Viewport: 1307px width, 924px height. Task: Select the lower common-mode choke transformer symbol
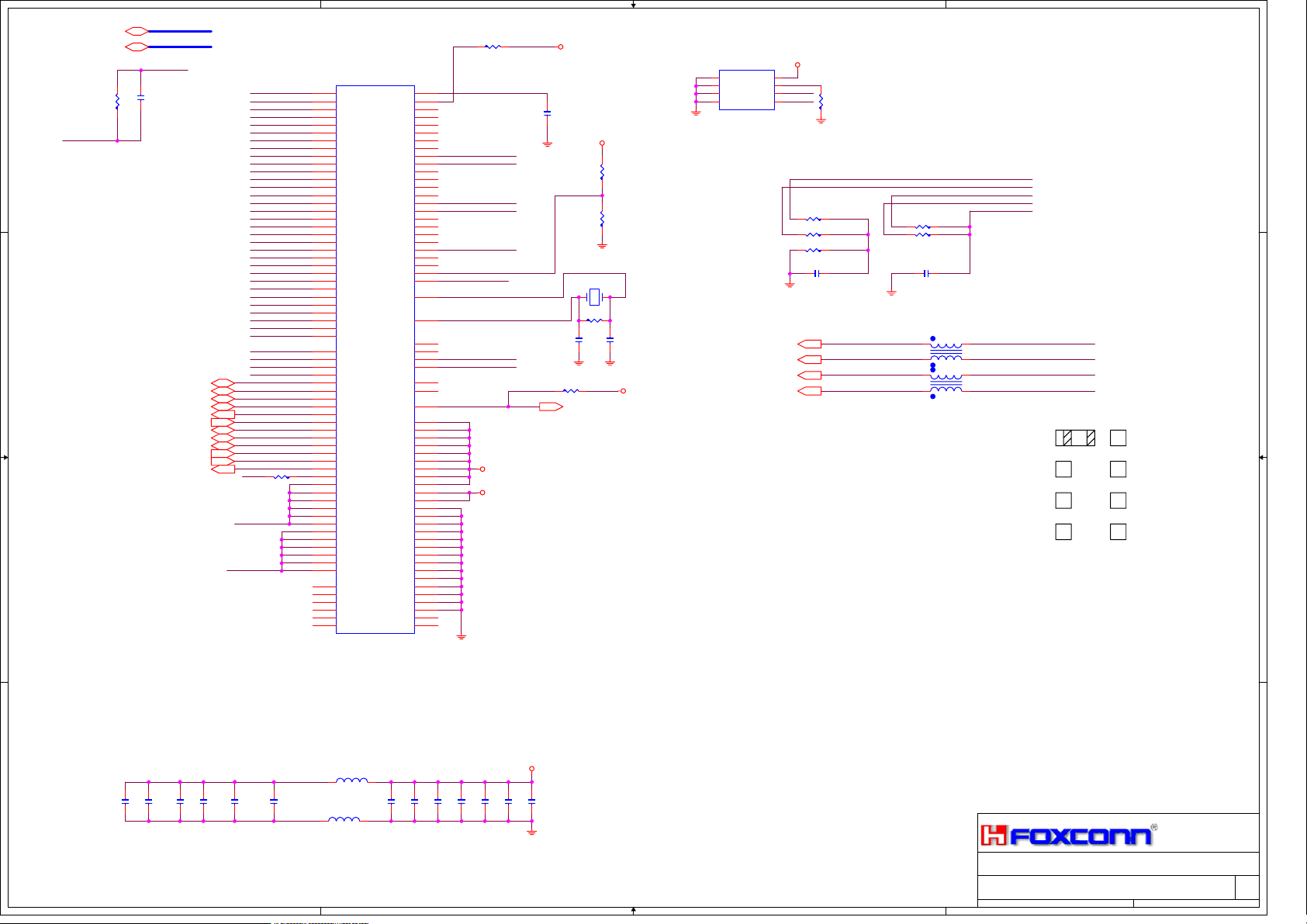click(x=946, y=383)
